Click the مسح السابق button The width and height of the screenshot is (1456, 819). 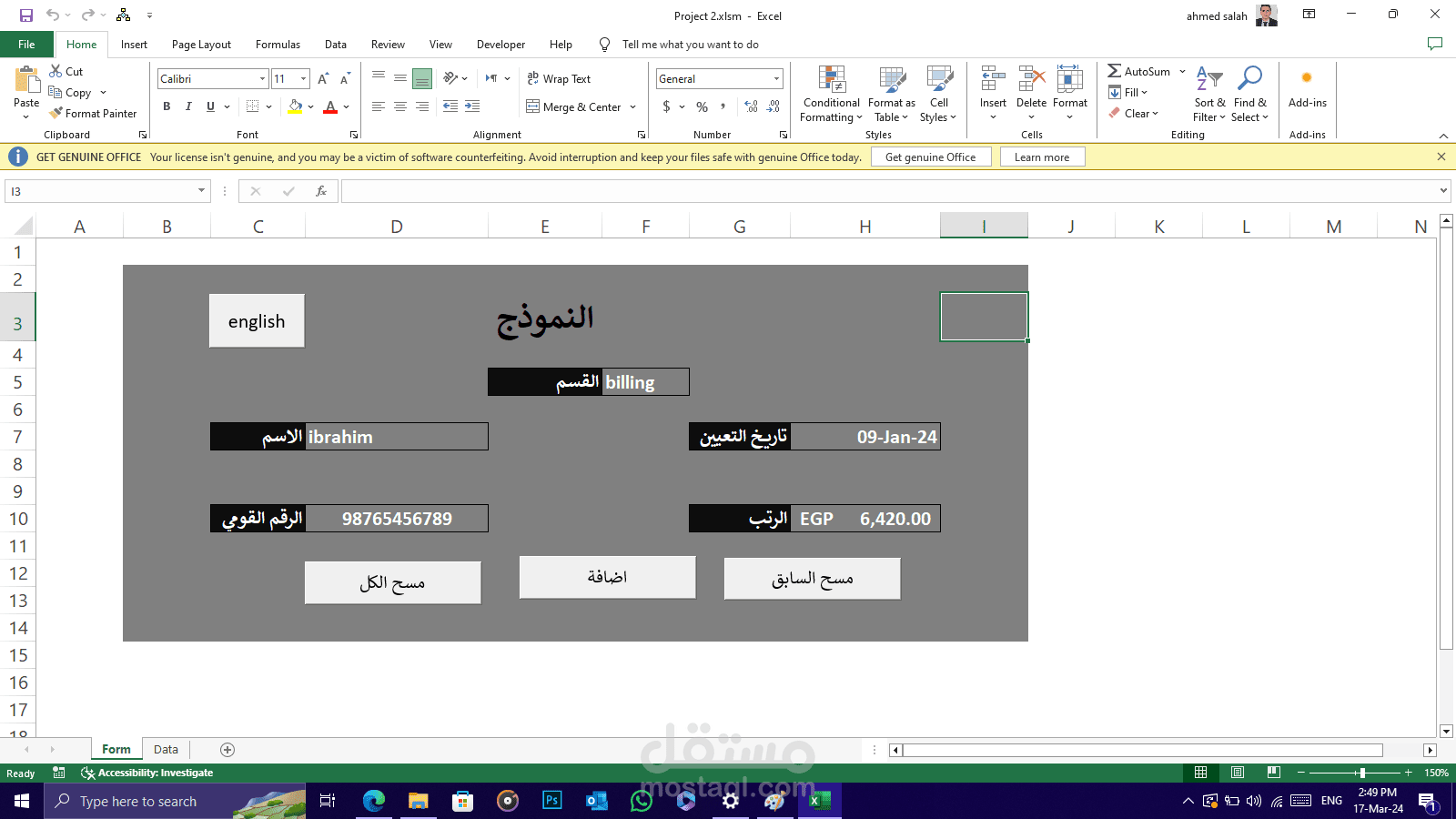[x=812, y=579]
